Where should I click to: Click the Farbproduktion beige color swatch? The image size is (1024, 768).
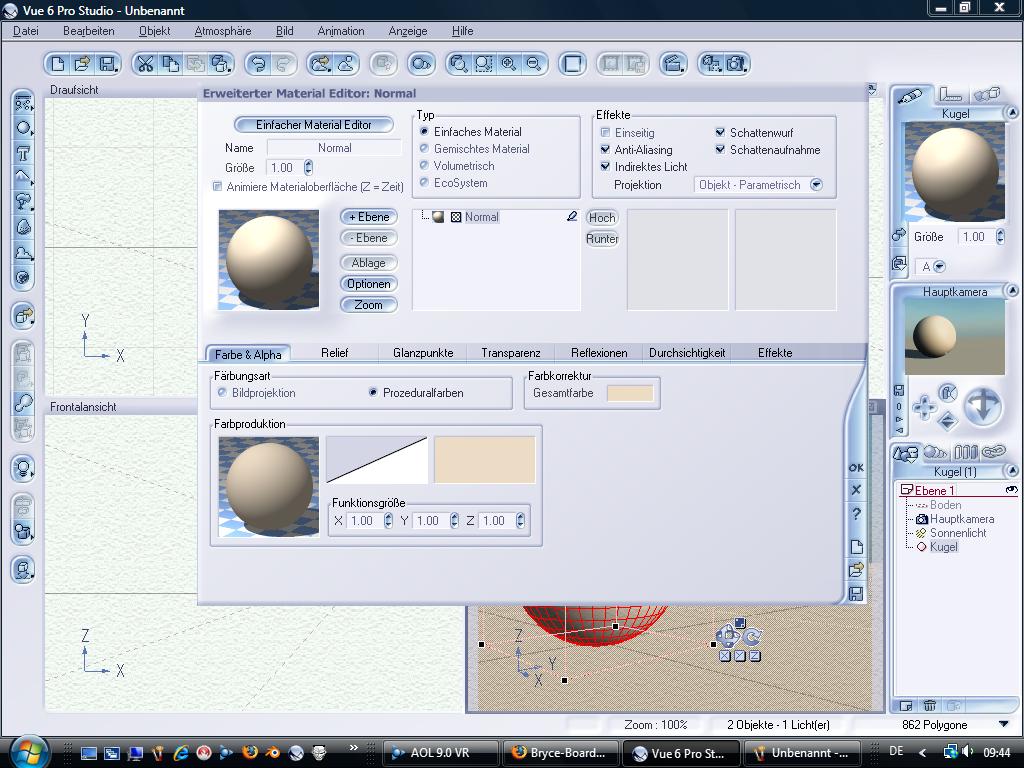485,460
